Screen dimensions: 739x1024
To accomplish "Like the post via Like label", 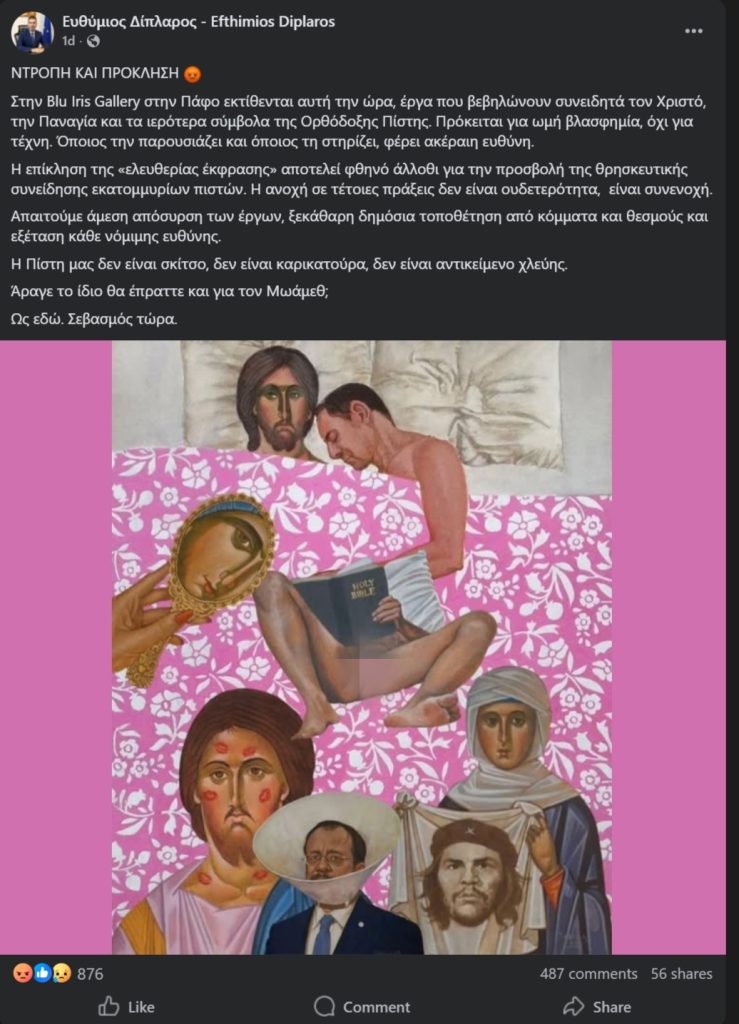I will coord(141,1007).
